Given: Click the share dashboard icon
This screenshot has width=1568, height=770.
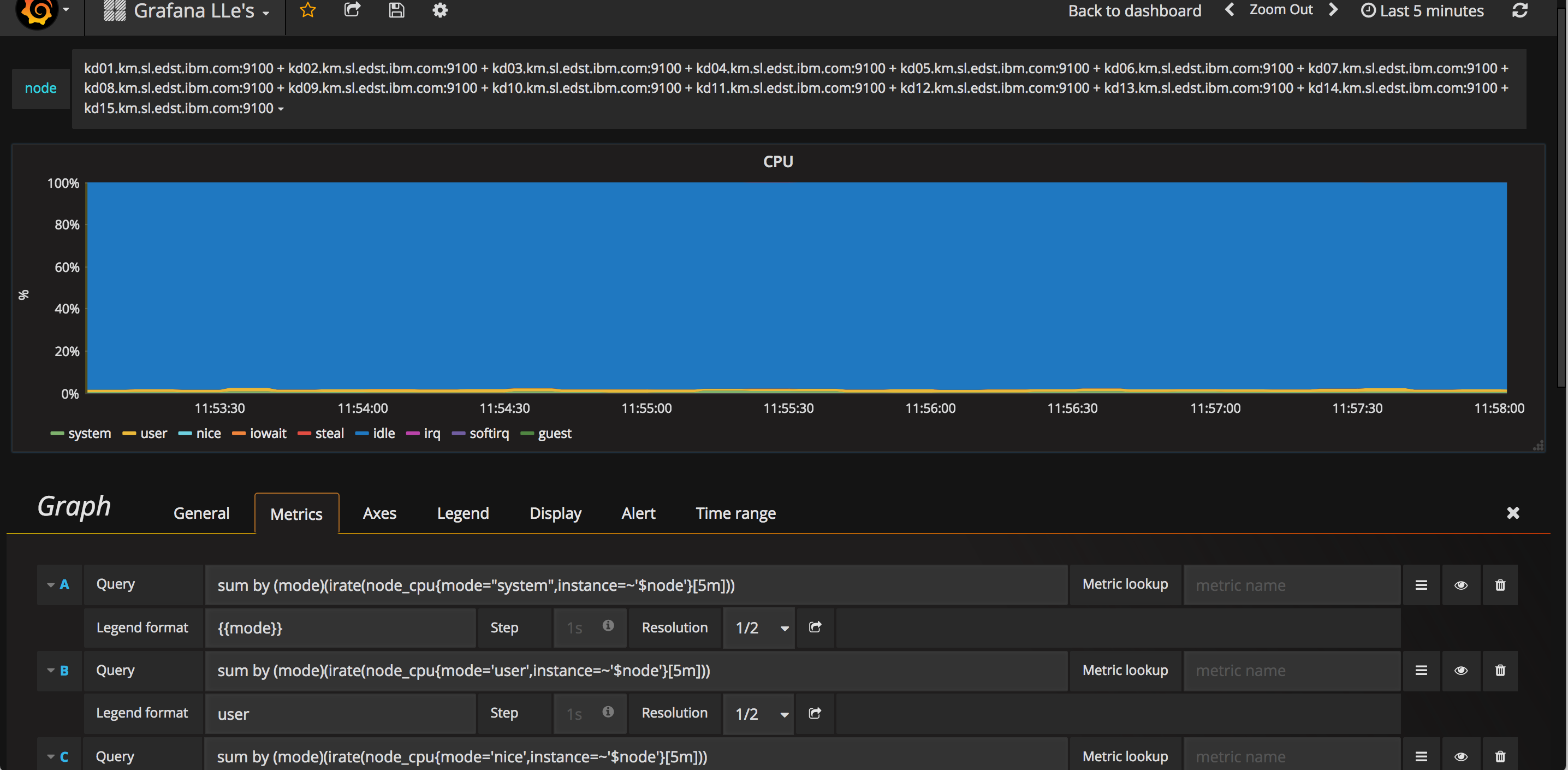Looking at the screenshot, I should pyautogui.click(x=352, y=10).
